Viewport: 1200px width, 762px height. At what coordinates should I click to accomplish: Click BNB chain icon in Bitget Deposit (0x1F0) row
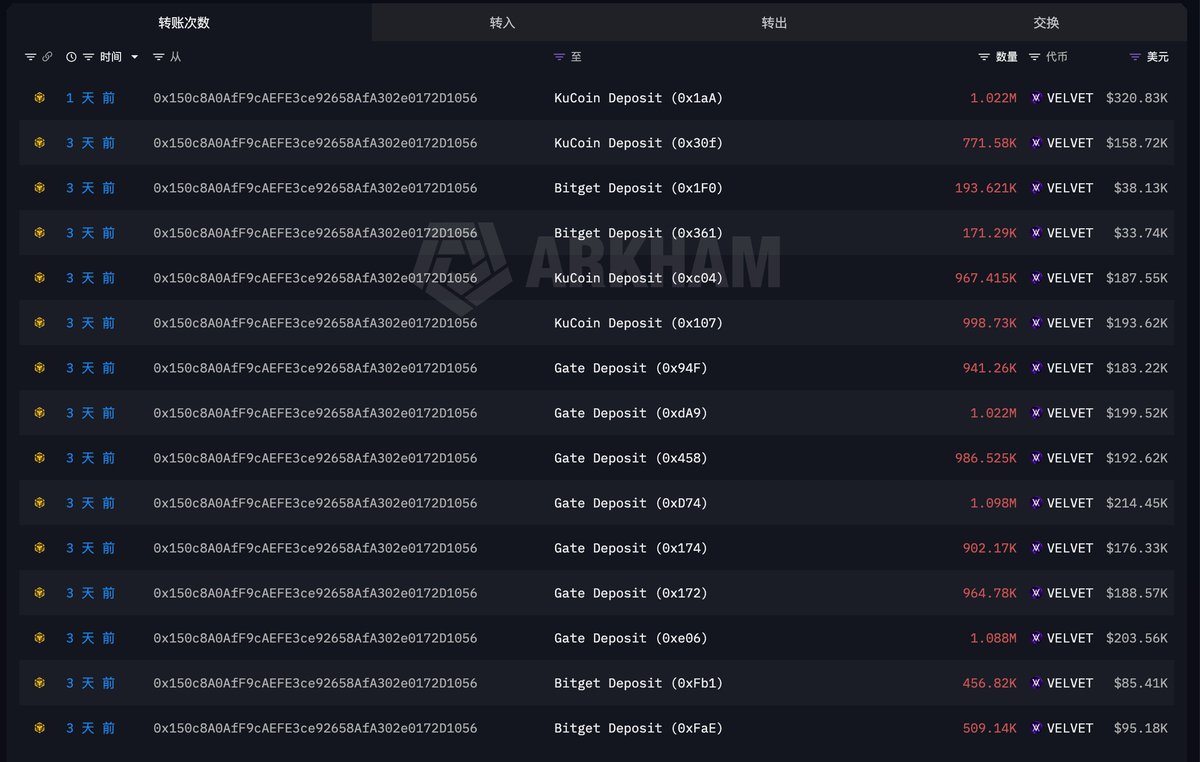click(40, 188)
